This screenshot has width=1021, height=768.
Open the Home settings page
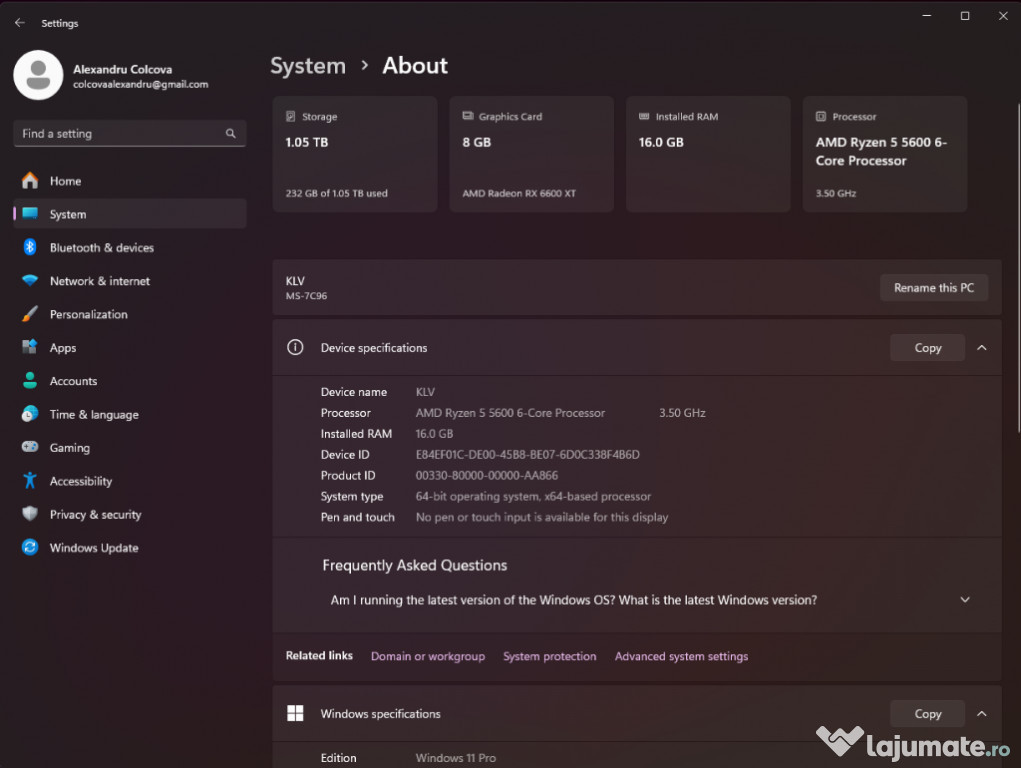point(130,180)
